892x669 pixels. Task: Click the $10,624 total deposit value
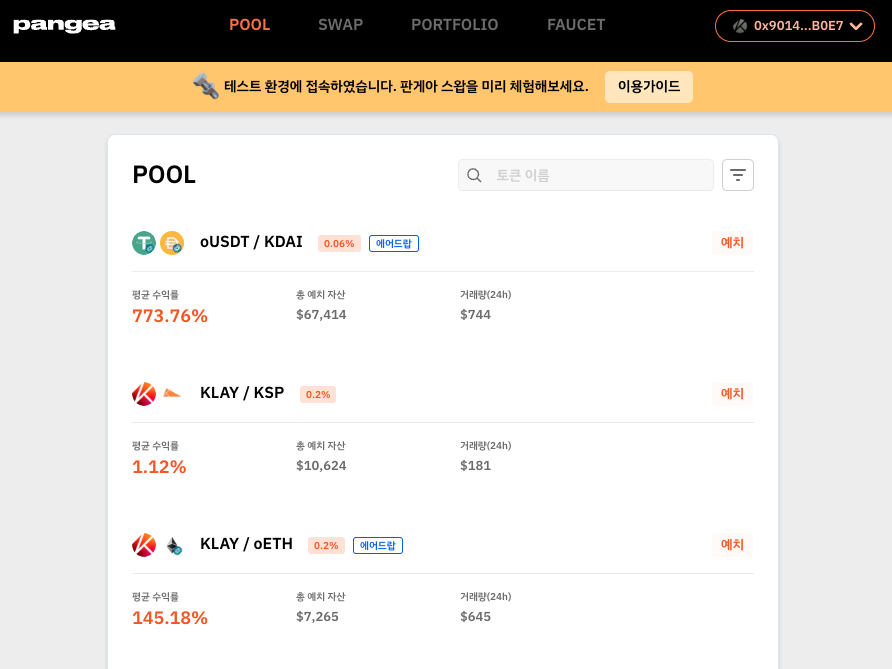321,465
